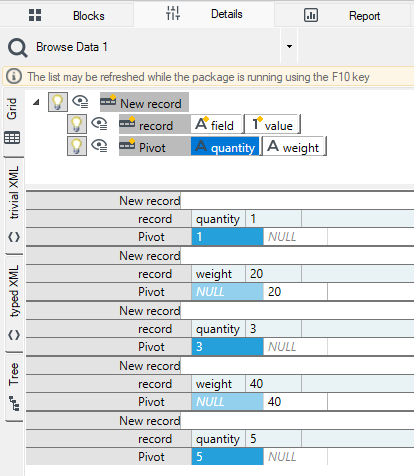The width and height of the screenshot is (414, 476).
Task: Toggle lightbulb highlight for Pivot row
Action: (77, 146)
